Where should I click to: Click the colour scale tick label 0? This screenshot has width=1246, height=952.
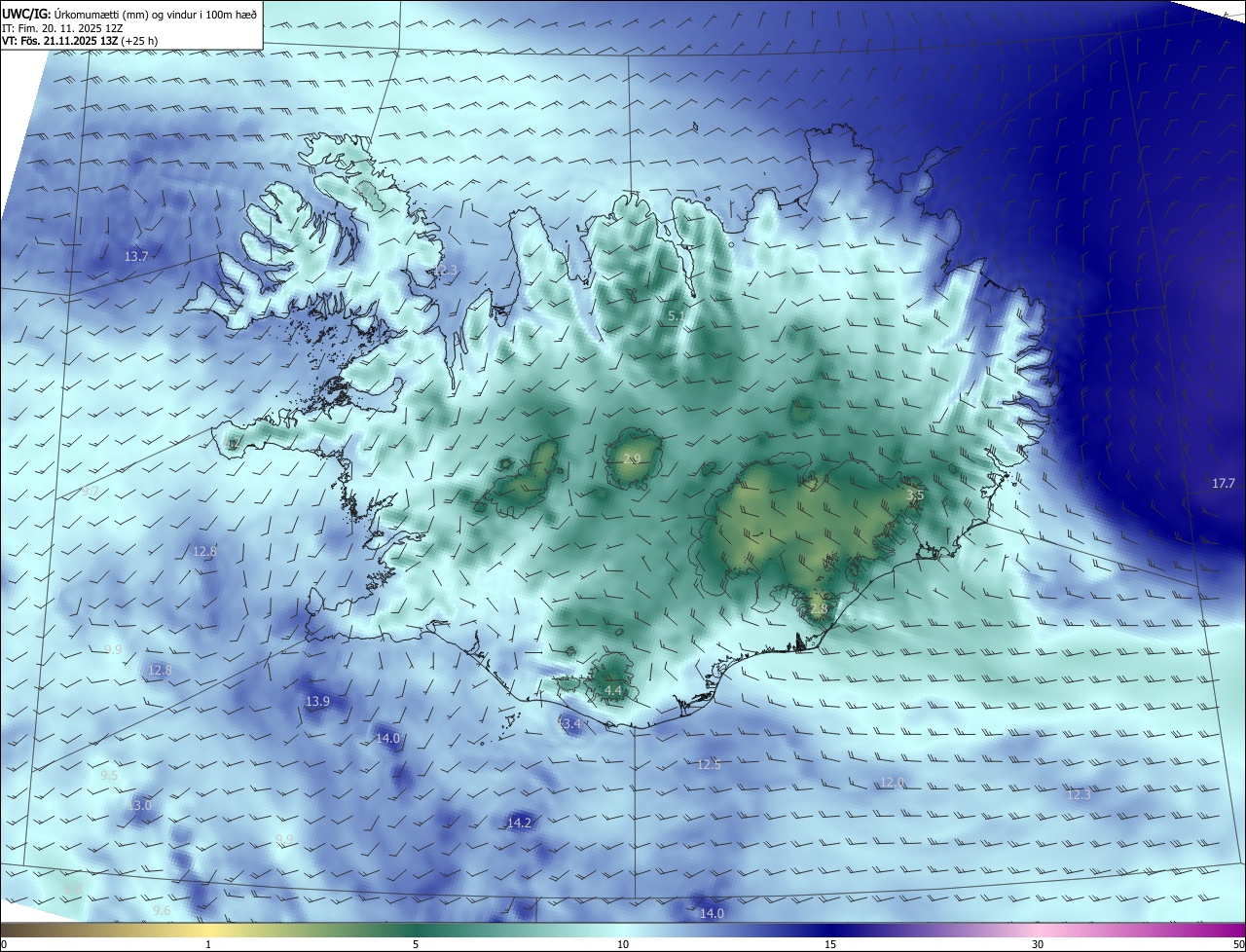click(x=4, y=944)
